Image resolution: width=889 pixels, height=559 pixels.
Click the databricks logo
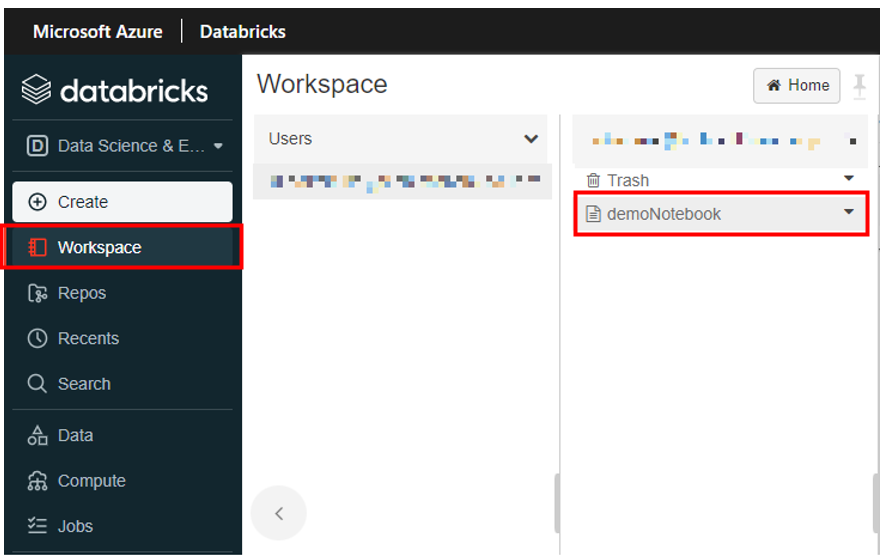[115, 90]
